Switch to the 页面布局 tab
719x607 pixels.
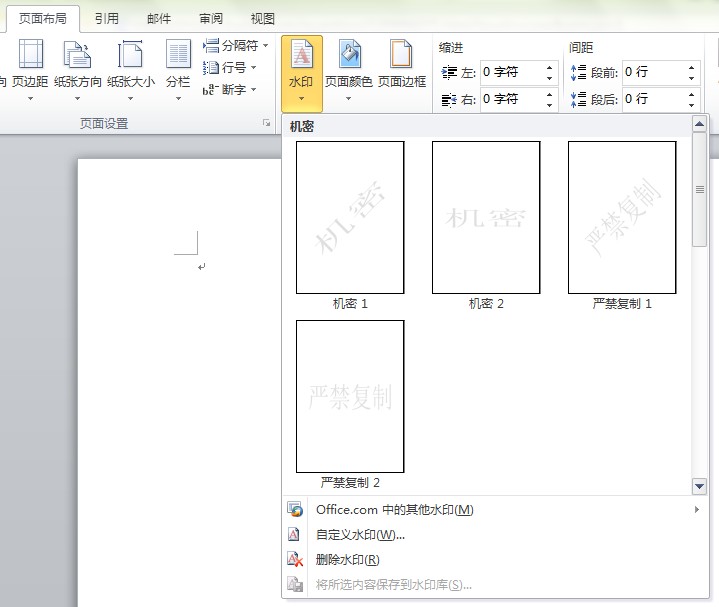point(43,18)
